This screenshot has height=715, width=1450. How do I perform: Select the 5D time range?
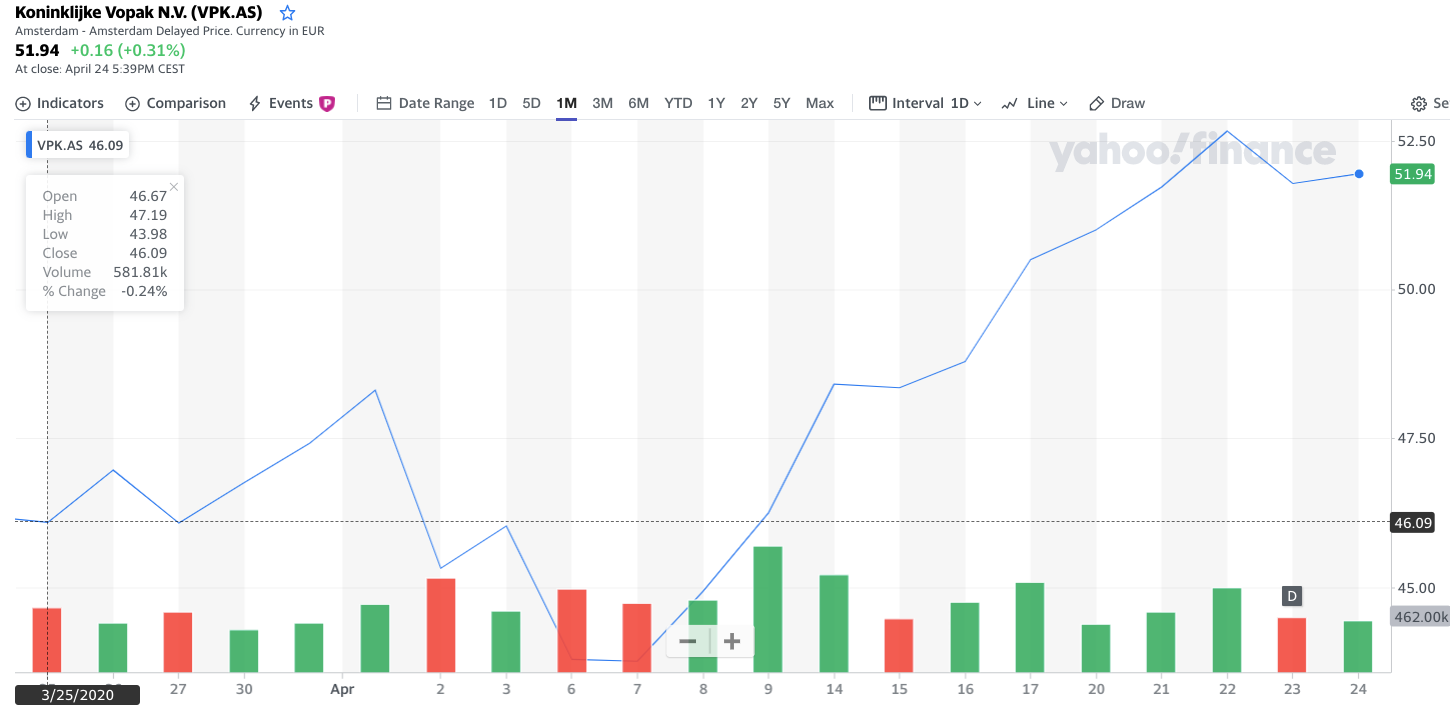[x=531, y=103]
